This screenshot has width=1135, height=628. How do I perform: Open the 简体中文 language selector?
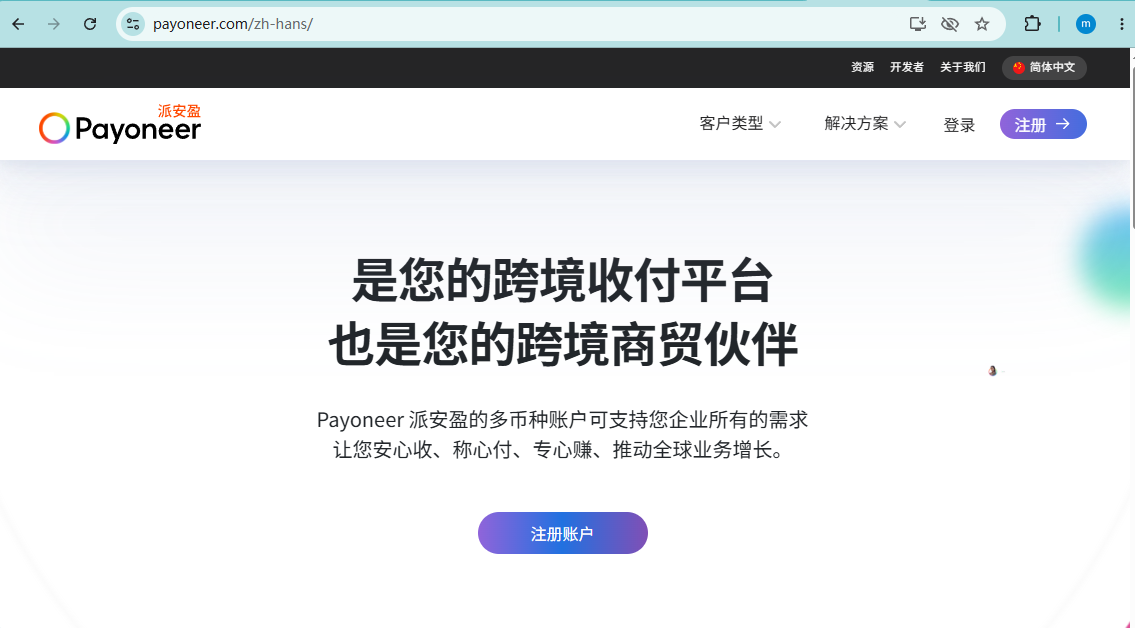coord(1044,67)
